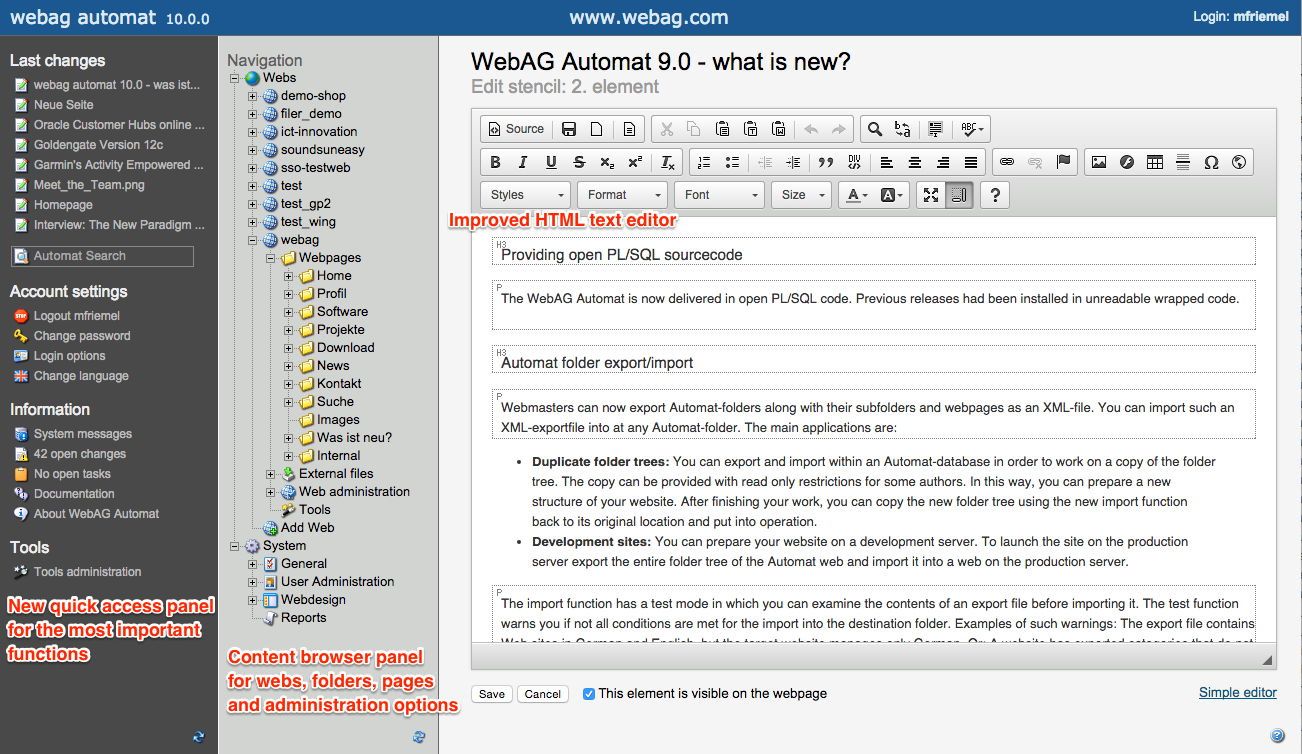This screenshot has width=1302, height=754.
Task: Insert a special character with the omega icon
Action: pyautogui.click(x=1211, y=162)
